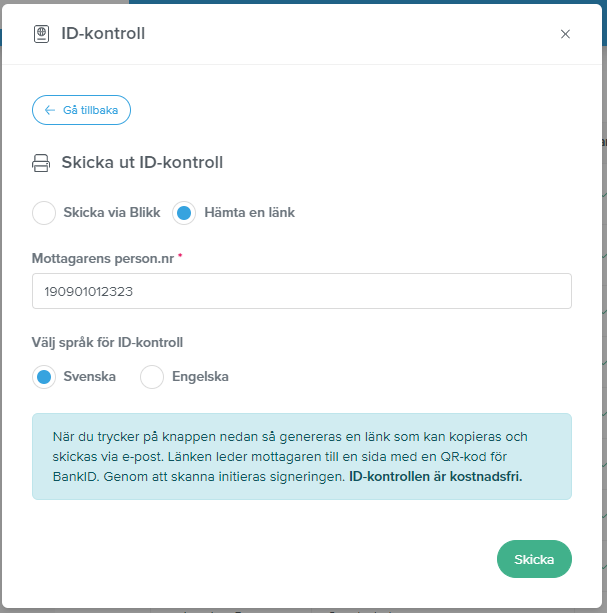This screenshot has width=607, height=613.
Task: Click the Gå tillbaka button
Action: (x=81, y=110)
